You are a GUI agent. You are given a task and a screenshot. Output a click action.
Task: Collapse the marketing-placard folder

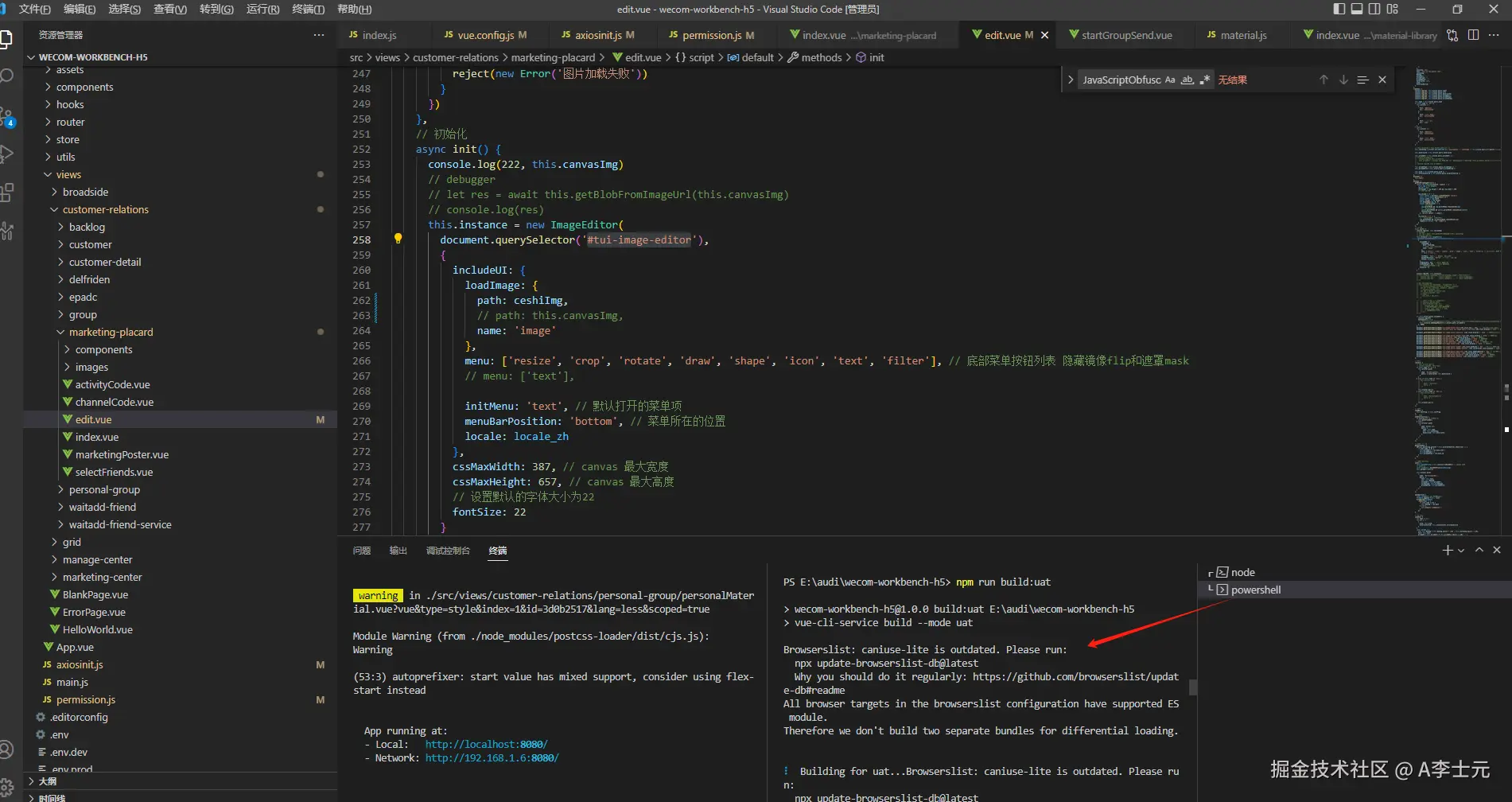point(111,333)
